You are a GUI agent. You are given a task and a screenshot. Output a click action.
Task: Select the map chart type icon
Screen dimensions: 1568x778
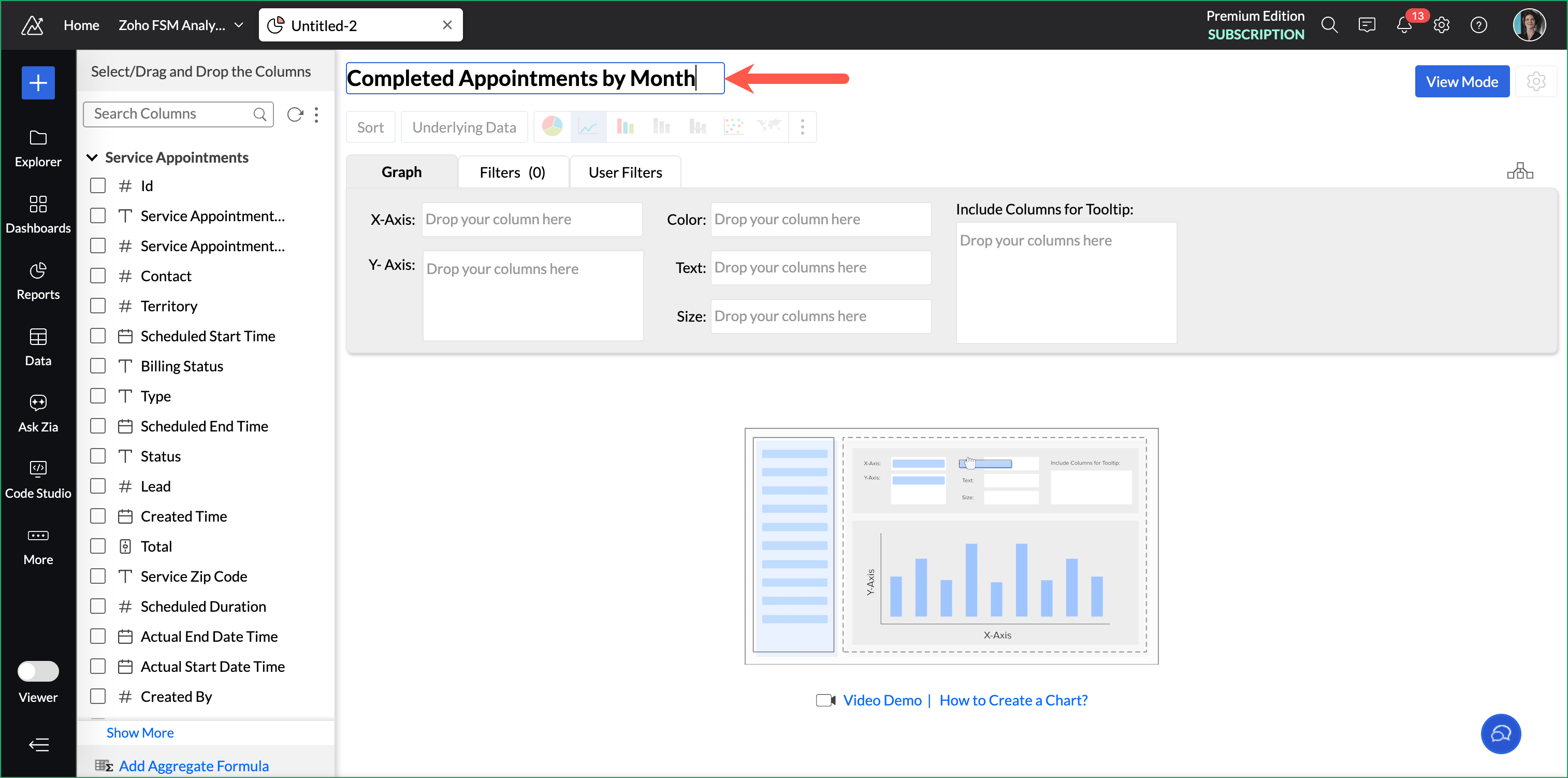point(770,126)
